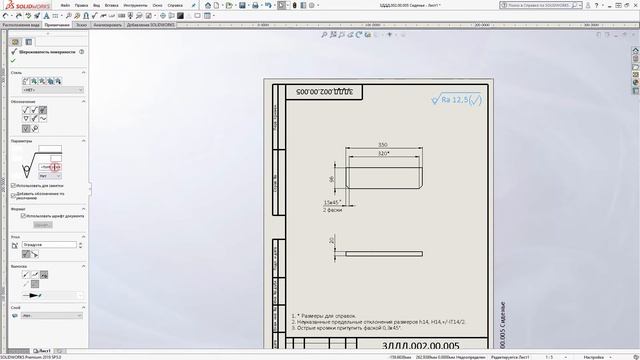Select the JIS machining required symbol
The image size is (640, 360).
tap(34, 118)
